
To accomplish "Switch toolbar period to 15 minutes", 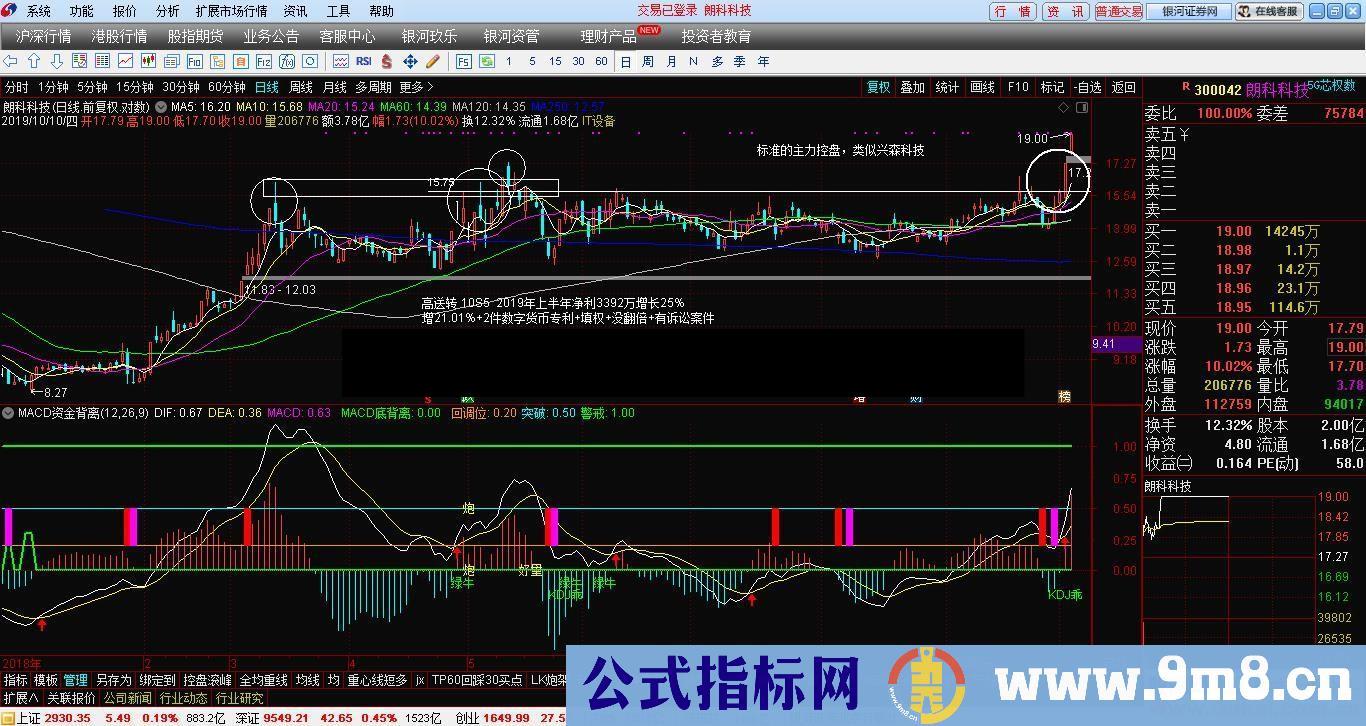I will point(555,61).
